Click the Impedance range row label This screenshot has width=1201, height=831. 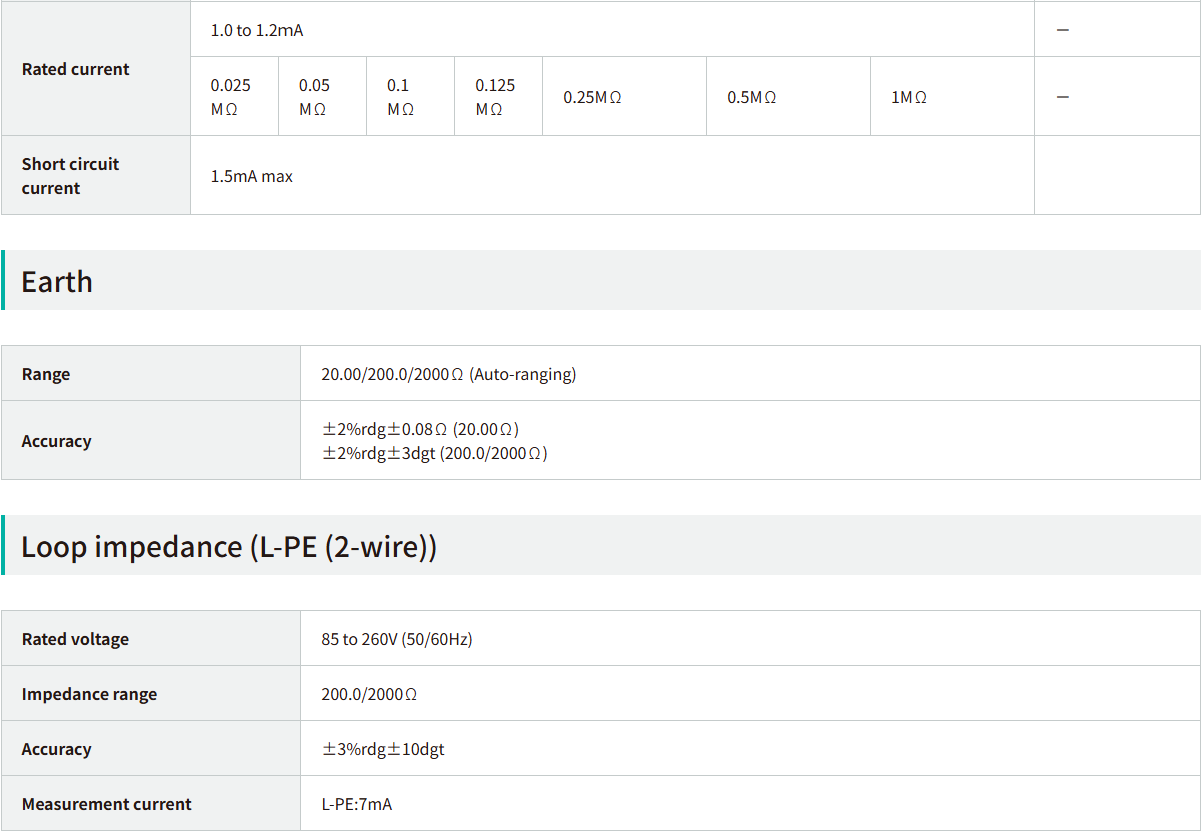point(89,694)
